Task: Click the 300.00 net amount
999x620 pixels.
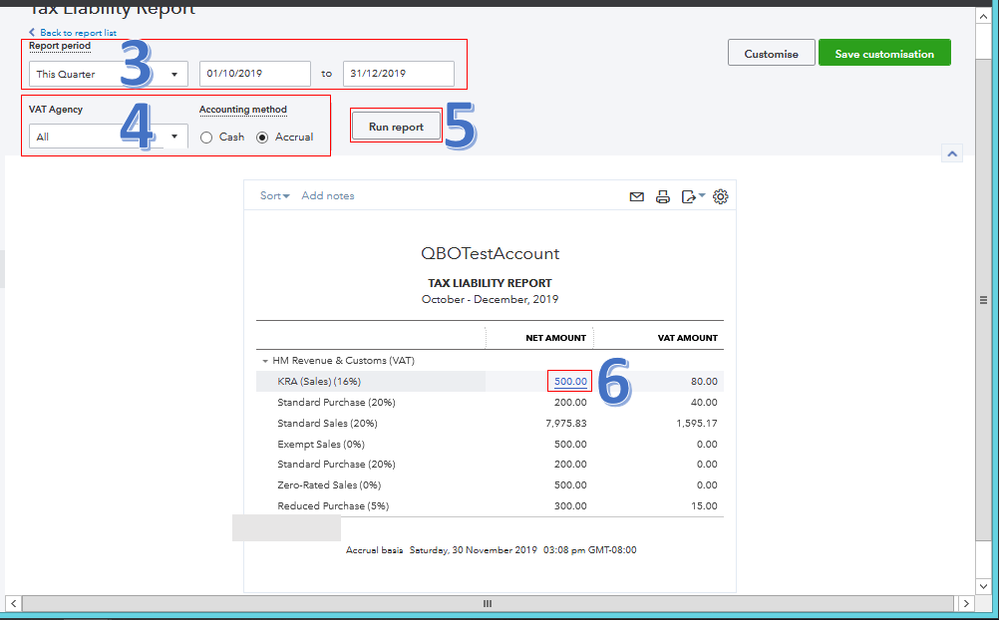Action: [x=570, y=506]
